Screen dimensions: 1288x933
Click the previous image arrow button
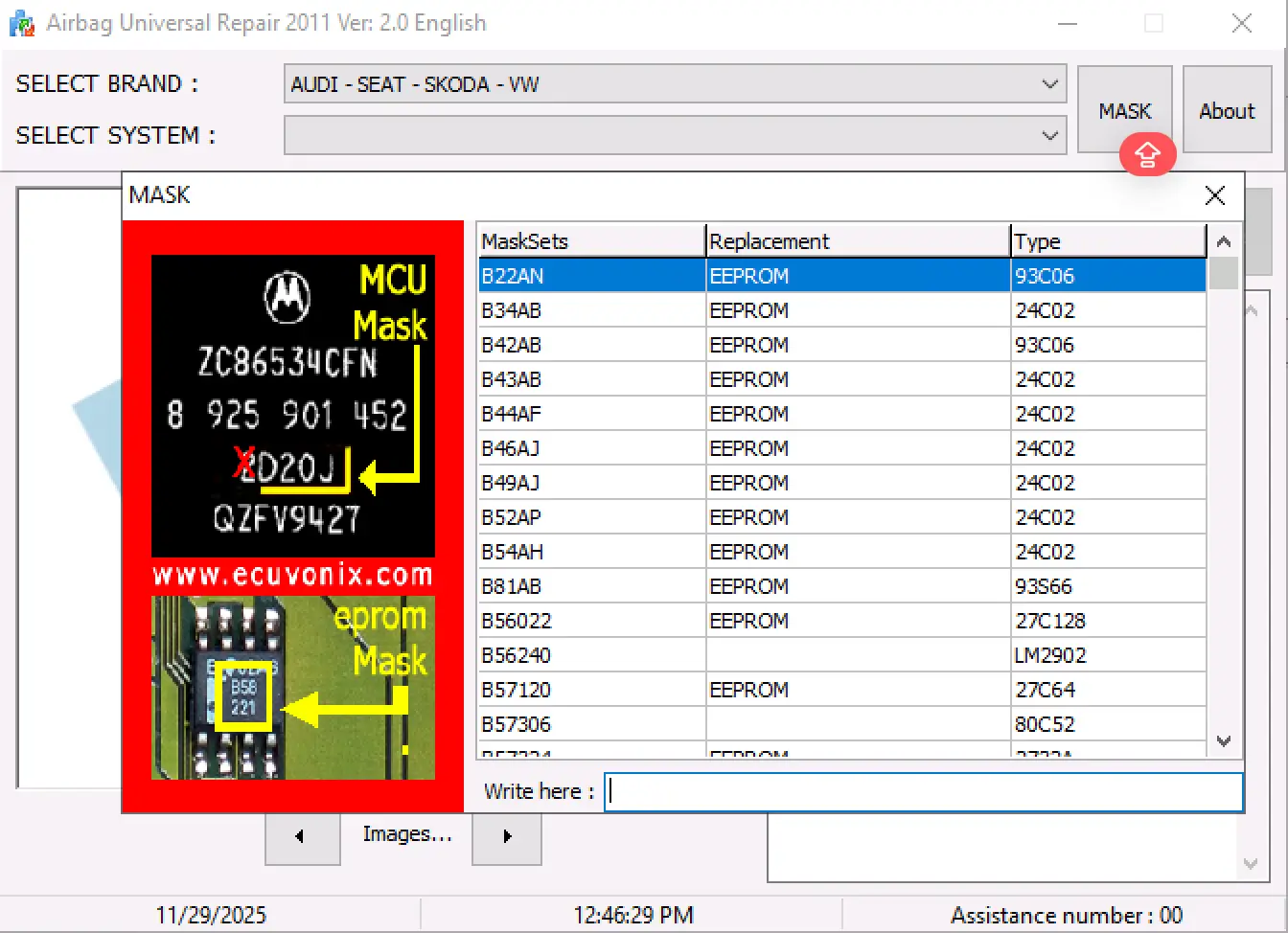(302, 836)
